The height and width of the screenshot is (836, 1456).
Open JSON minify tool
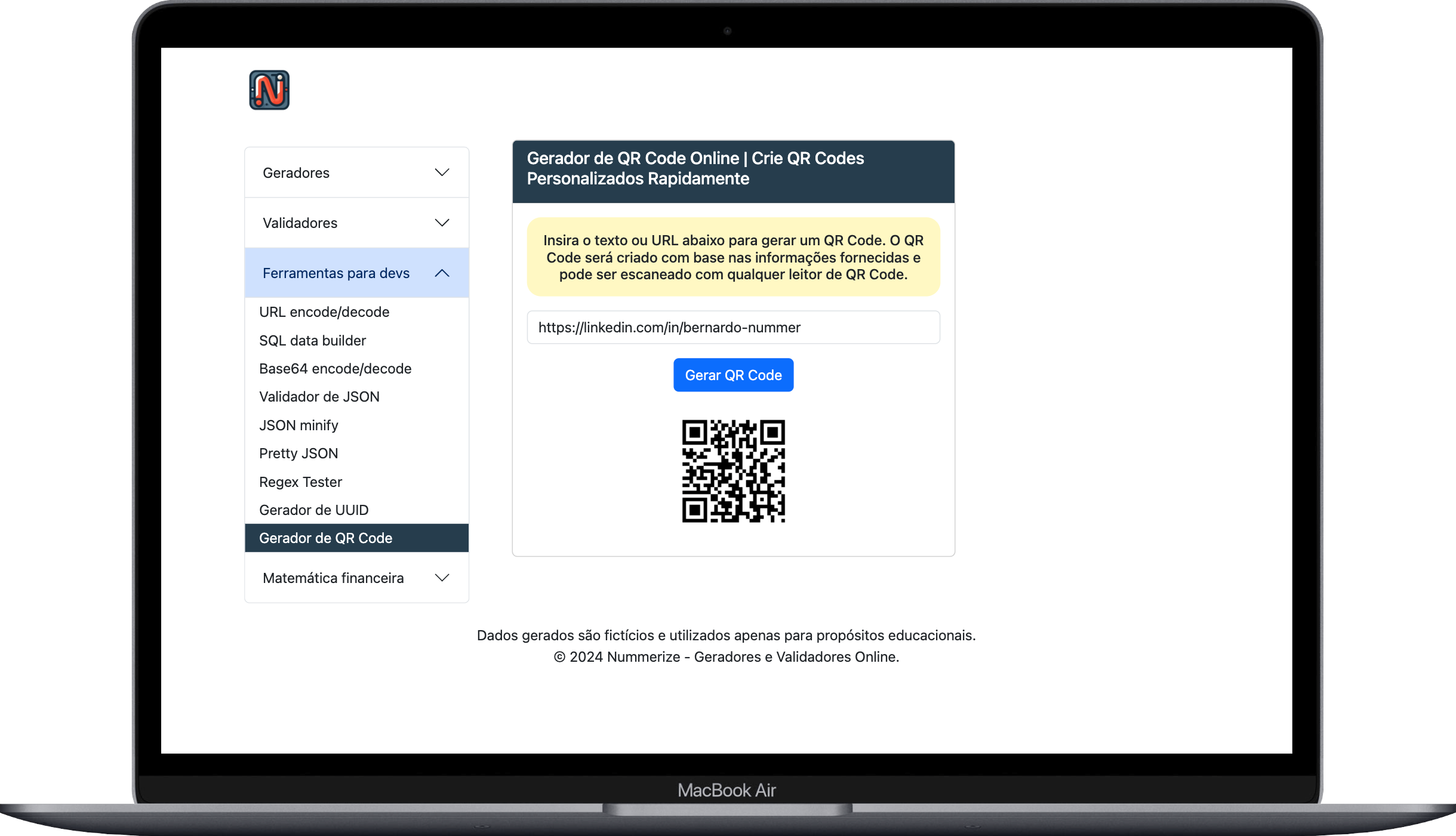pos(298,425)
